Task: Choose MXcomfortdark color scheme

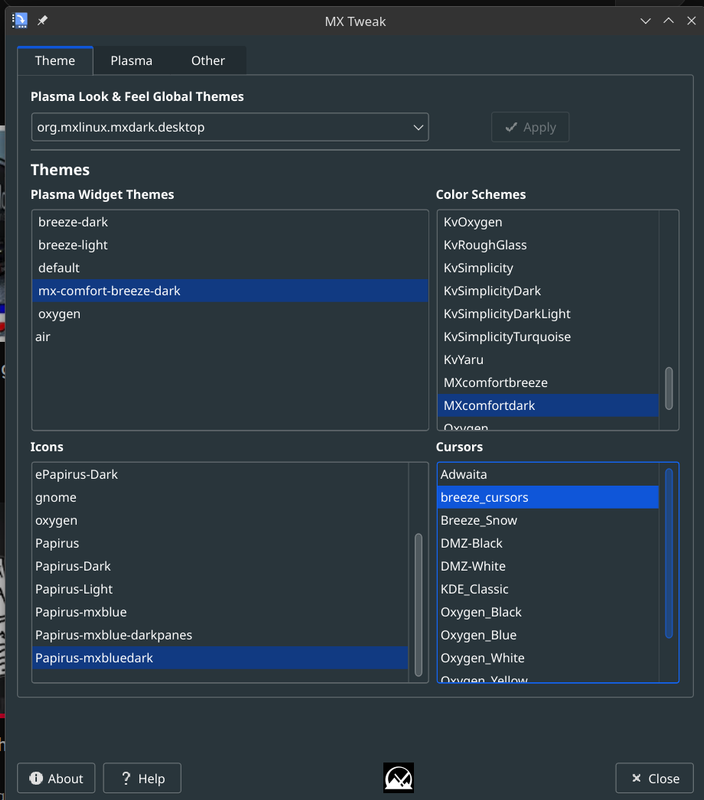Action: tap(548, 406)
